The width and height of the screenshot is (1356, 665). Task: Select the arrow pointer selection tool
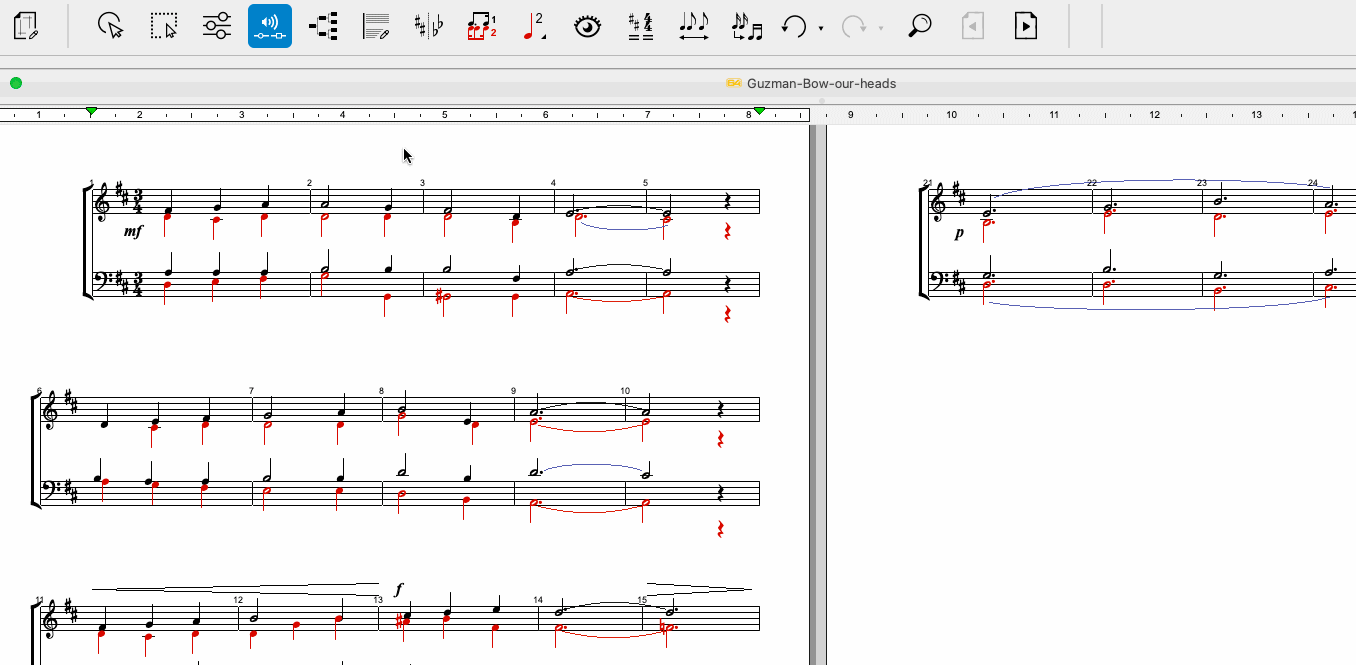[x=111, y=25]
